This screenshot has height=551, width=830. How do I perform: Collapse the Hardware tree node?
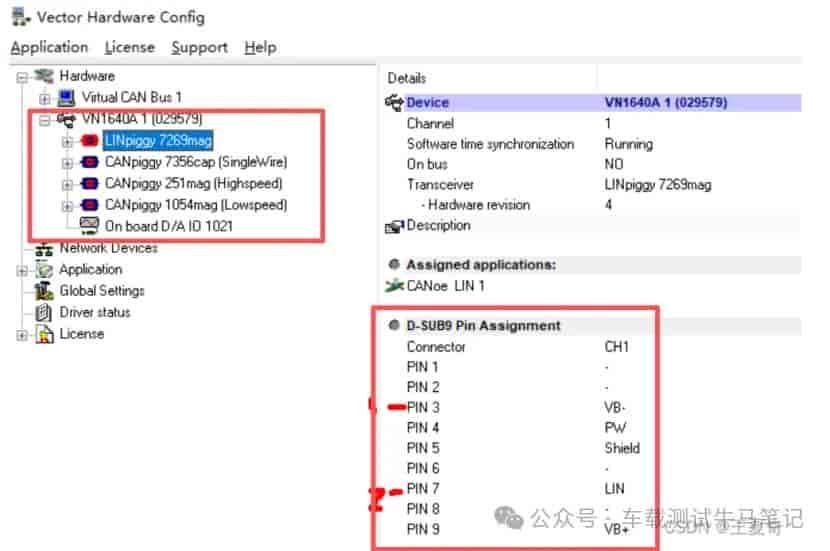(22, 78)
